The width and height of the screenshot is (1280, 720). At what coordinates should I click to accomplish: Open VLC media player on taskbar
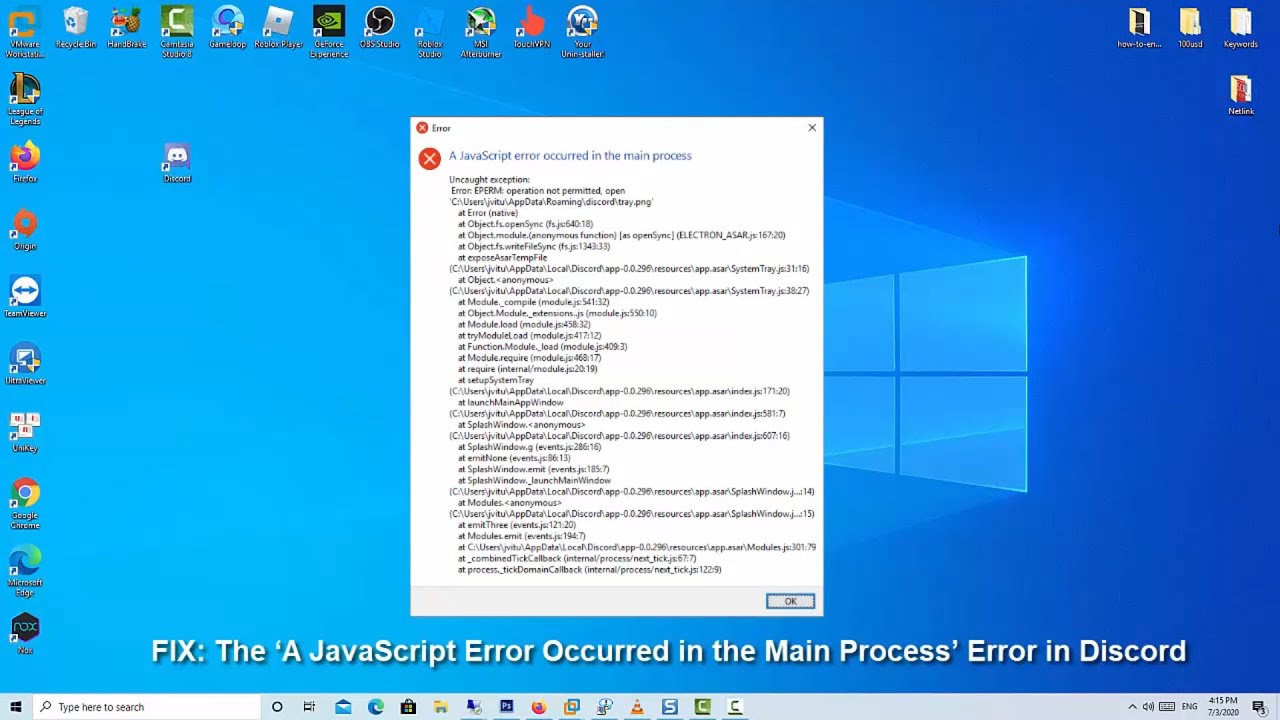[637, 707]
